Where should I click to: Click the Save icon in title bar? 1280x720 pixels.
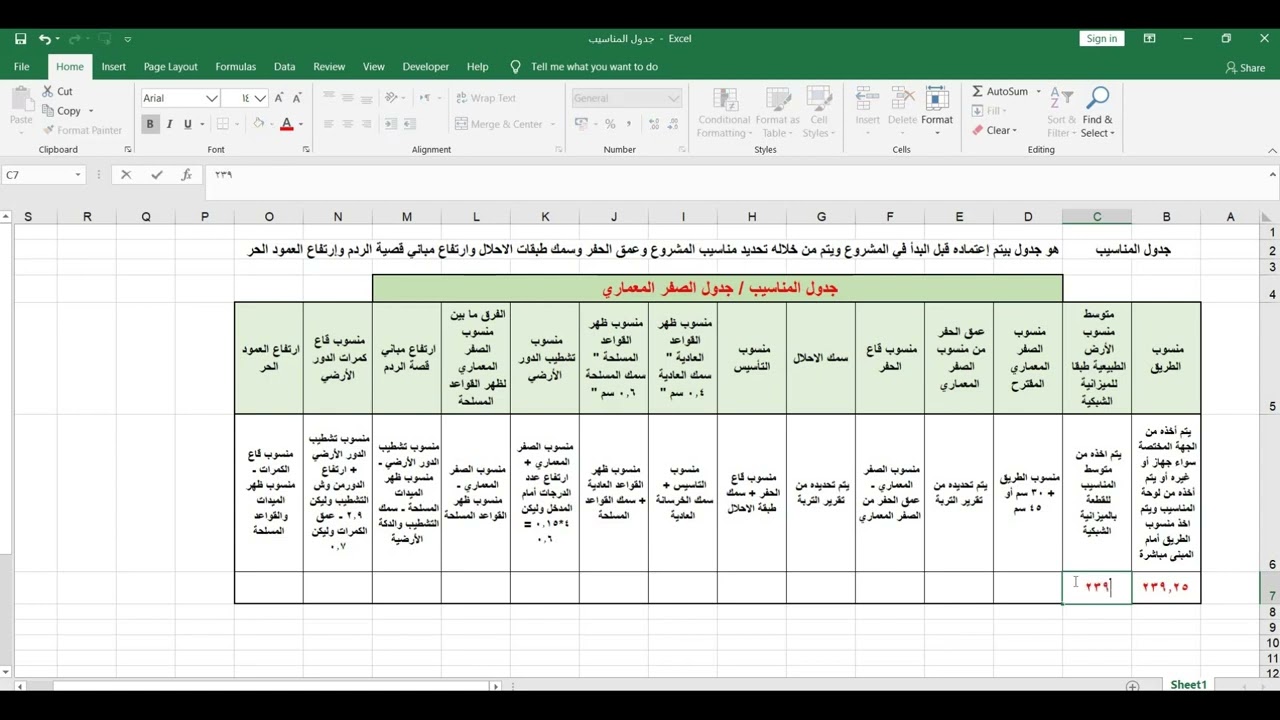coord(20,39)
